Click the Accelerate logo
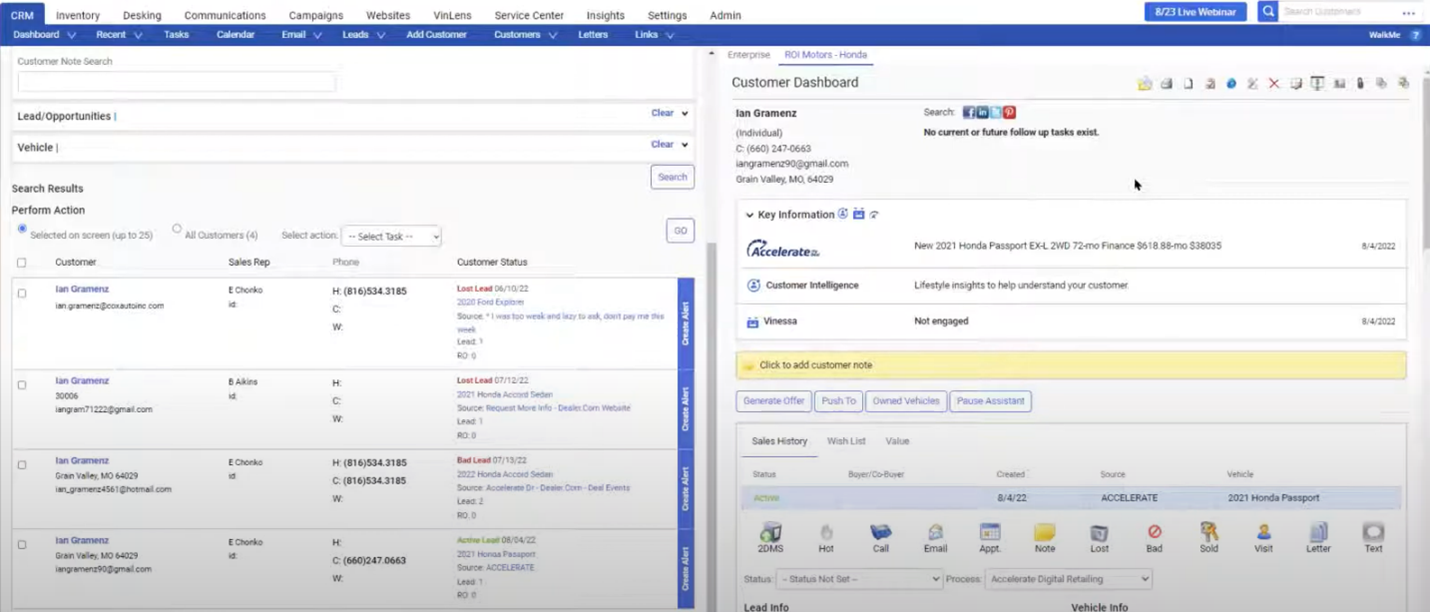 [x=783, y=249]
